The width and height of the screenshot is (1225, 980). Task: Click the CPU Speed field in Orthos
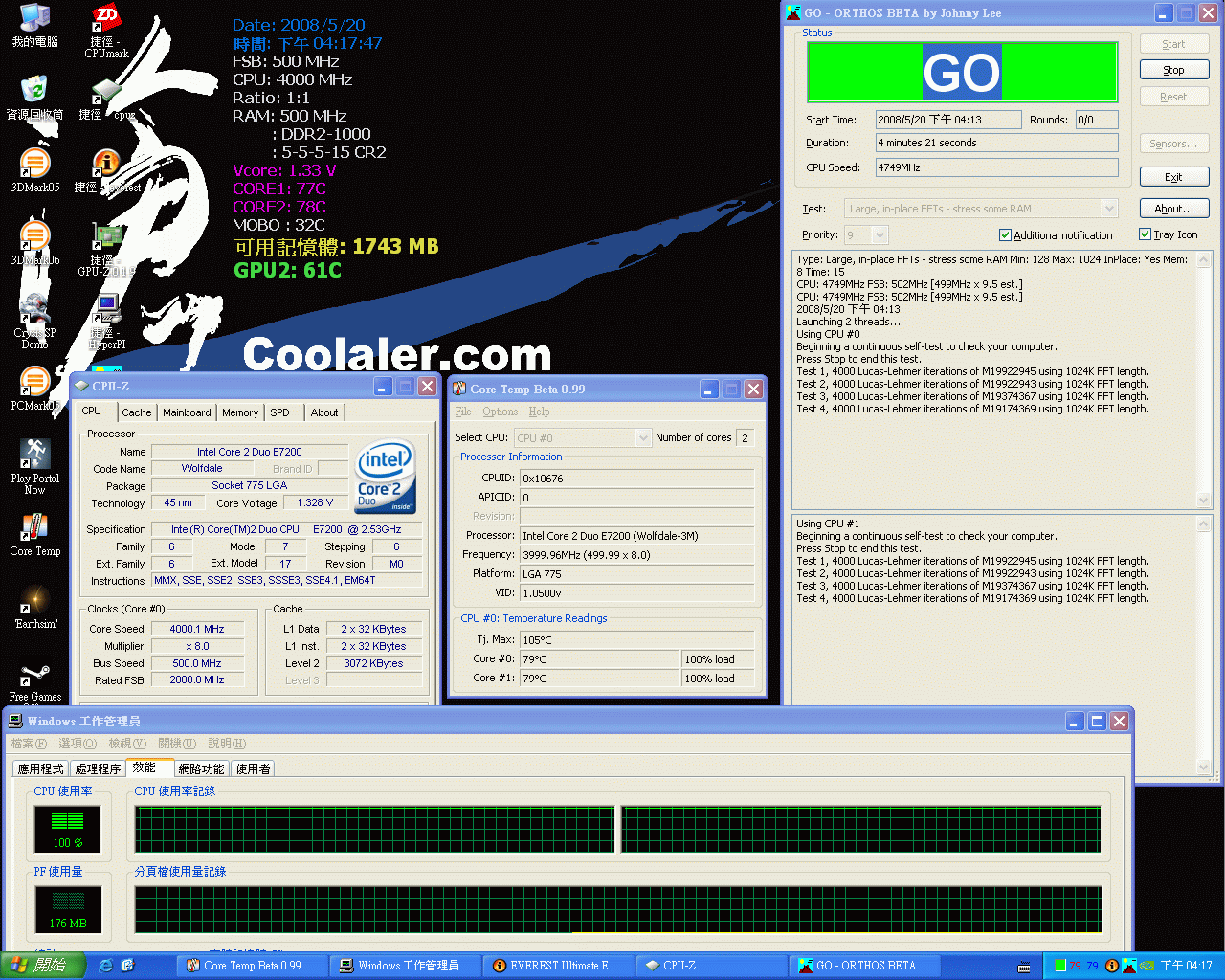[996, 167]
